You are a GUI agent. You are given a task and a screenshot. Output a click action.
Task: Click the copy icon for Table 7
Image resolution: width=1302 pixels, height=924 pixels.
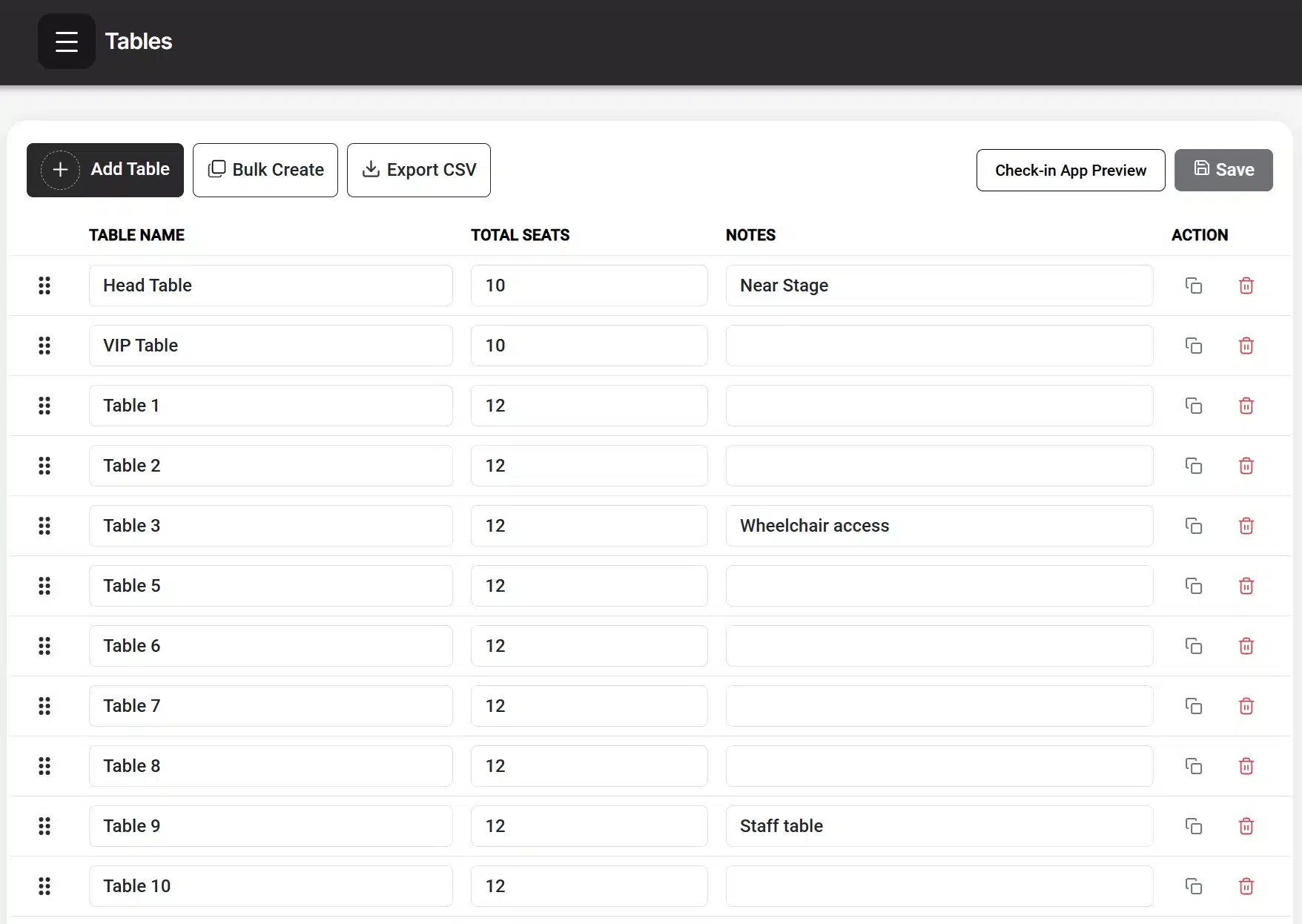tap(1193, 706)
